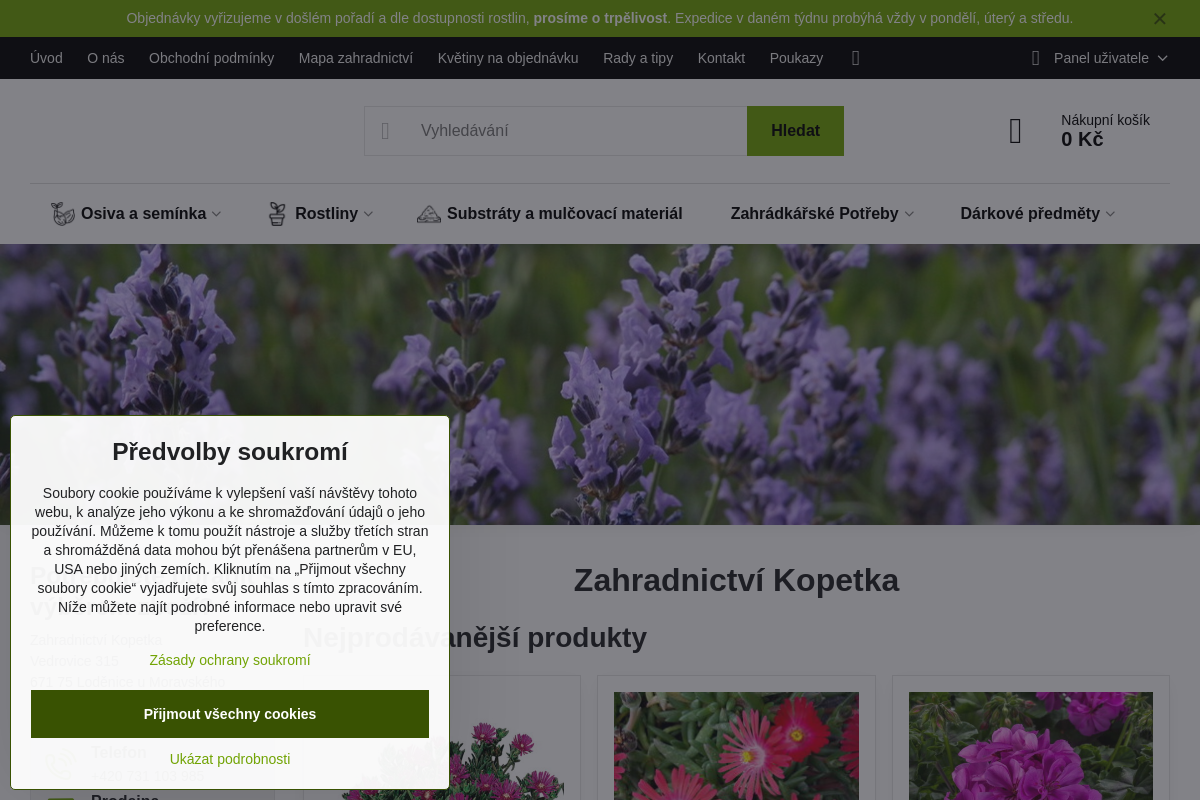The height and width of the screenshot is (800, 1200).
Task: Open the Poukazy page
Action: click(x=796, y=58)
